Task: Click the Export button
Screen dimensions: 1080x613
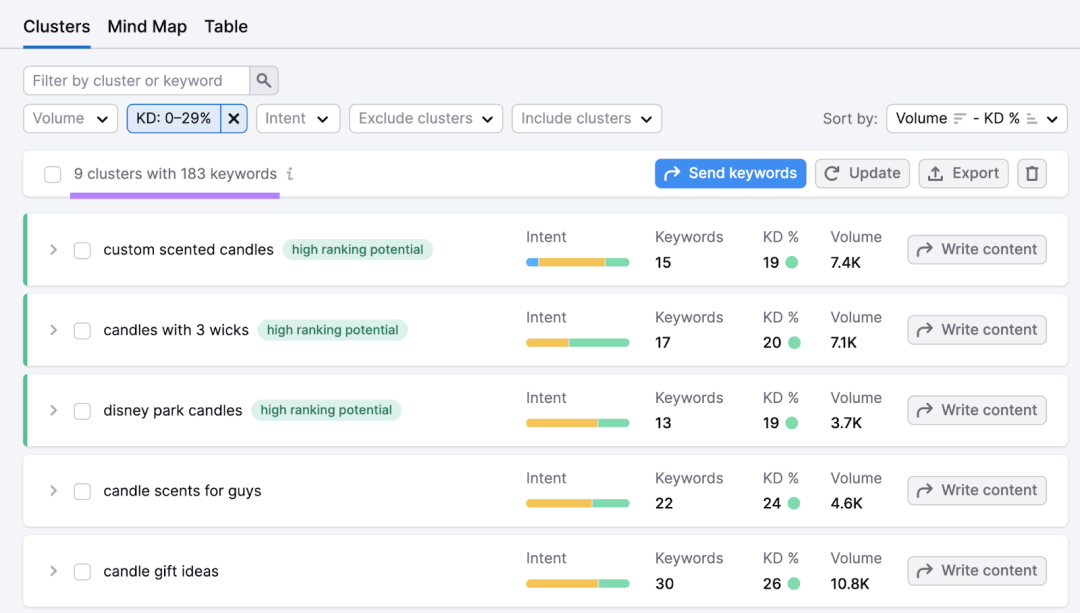Action: click(964, 174)
